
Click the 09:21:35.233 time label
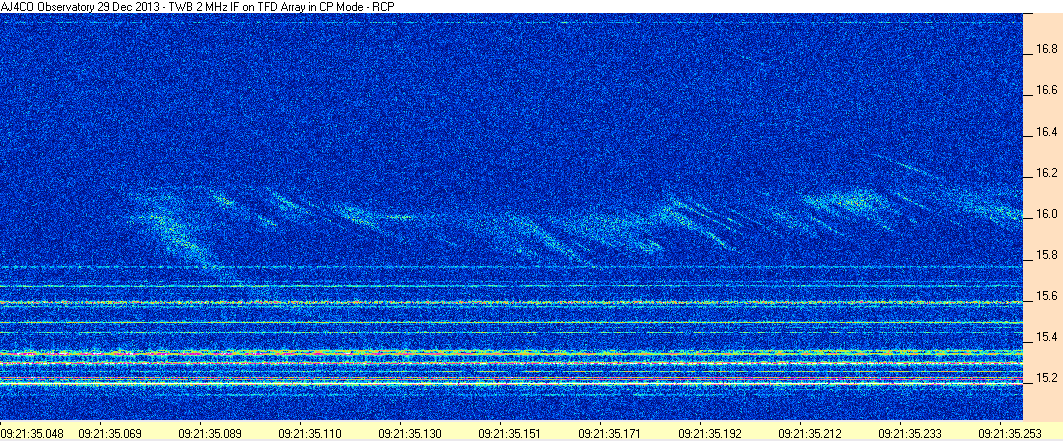pos(910,432)
